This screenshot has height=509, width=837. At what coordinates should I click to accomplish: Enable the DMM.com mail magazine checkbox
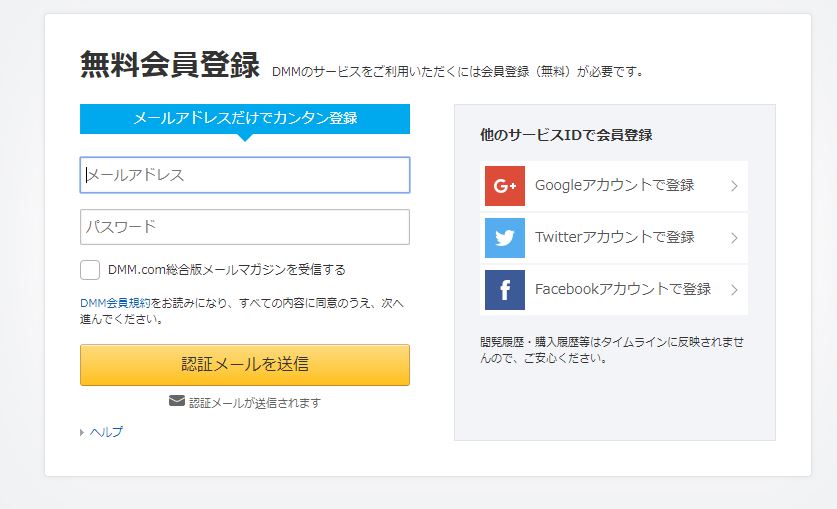tap(90, 270)
